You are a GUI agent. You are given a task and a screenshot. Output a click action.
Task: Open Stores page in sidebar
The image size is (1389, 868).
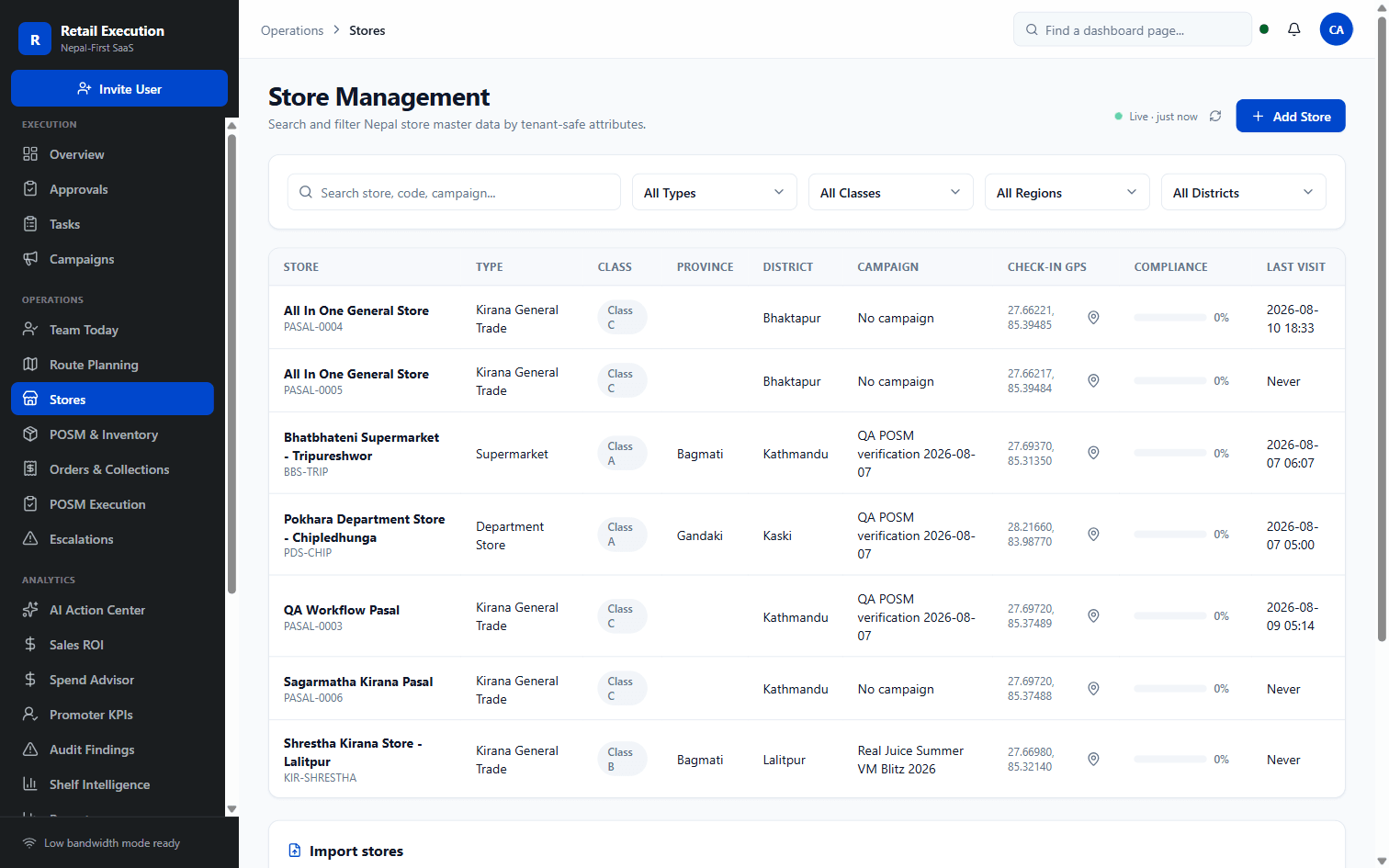(112, 399)
